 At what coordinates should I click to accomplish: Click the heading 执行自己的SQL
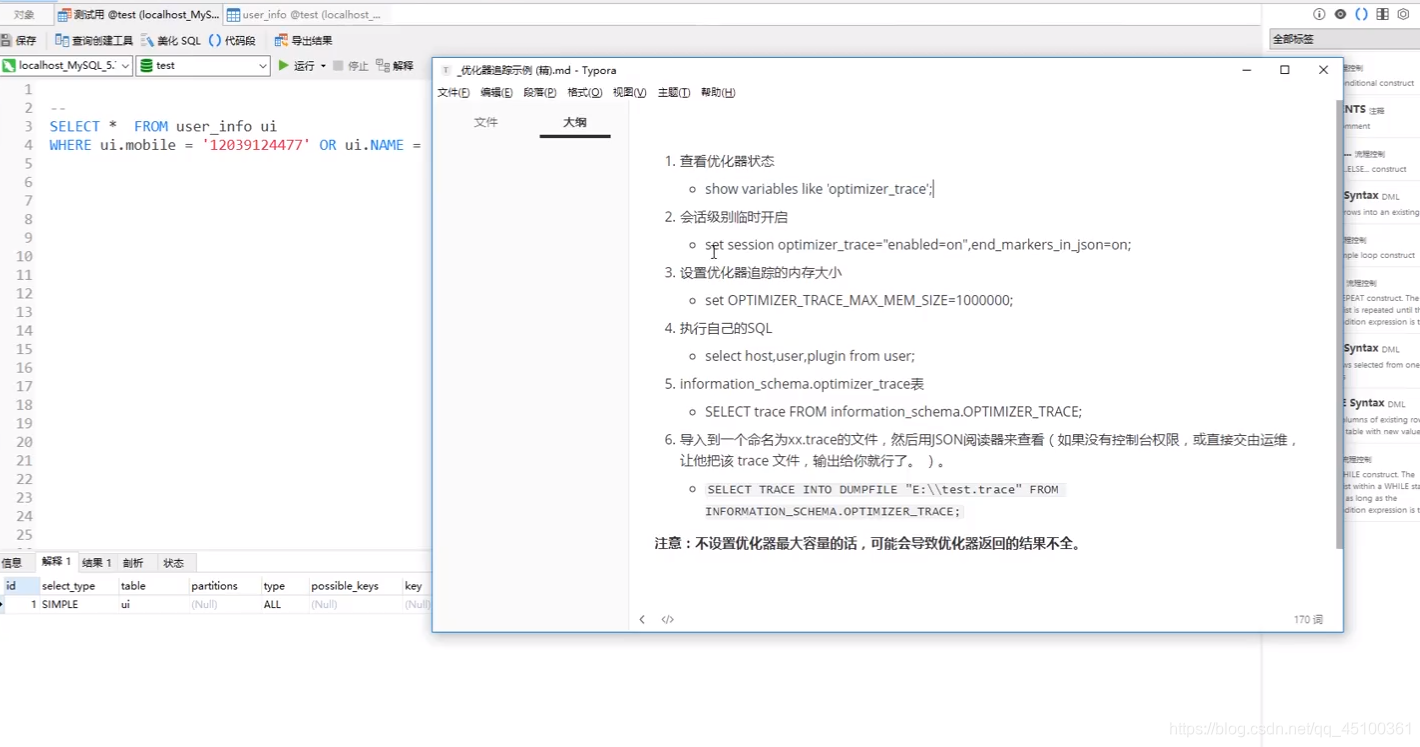[725, 328]
